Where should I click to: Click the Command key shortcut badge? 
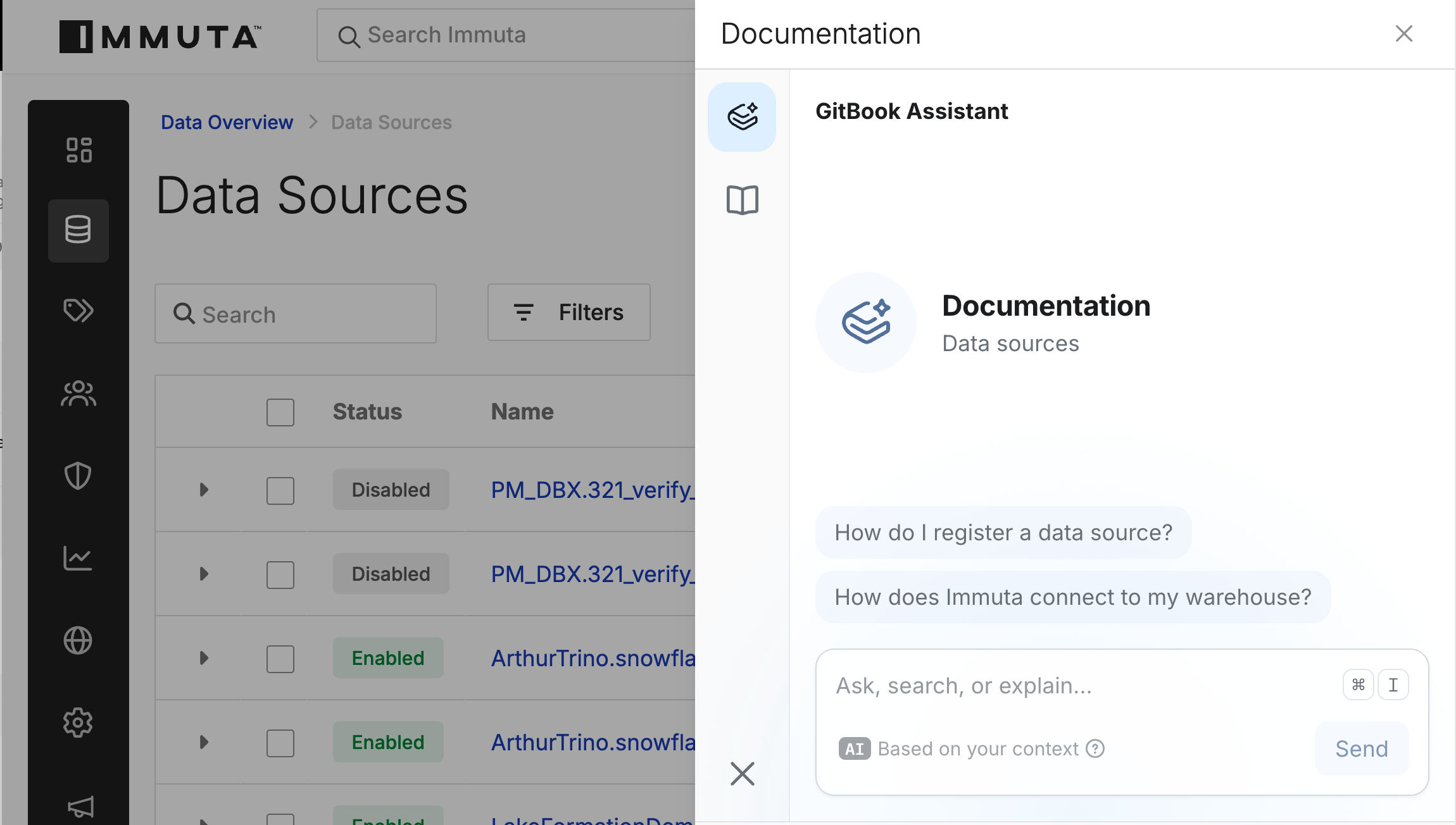(x=1359, y=685)
